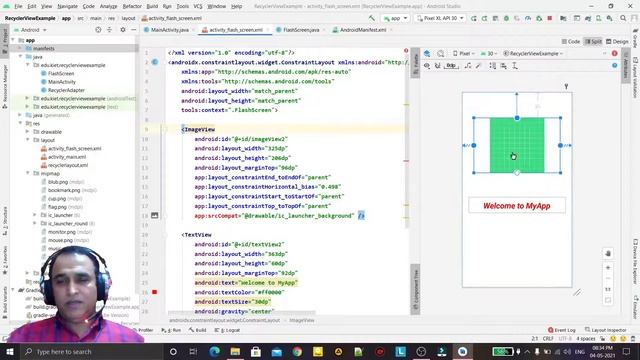Open Pixel XL API 30 device dropdown
The width and height of the screenshot is (640, 360).
click(440, 18)
